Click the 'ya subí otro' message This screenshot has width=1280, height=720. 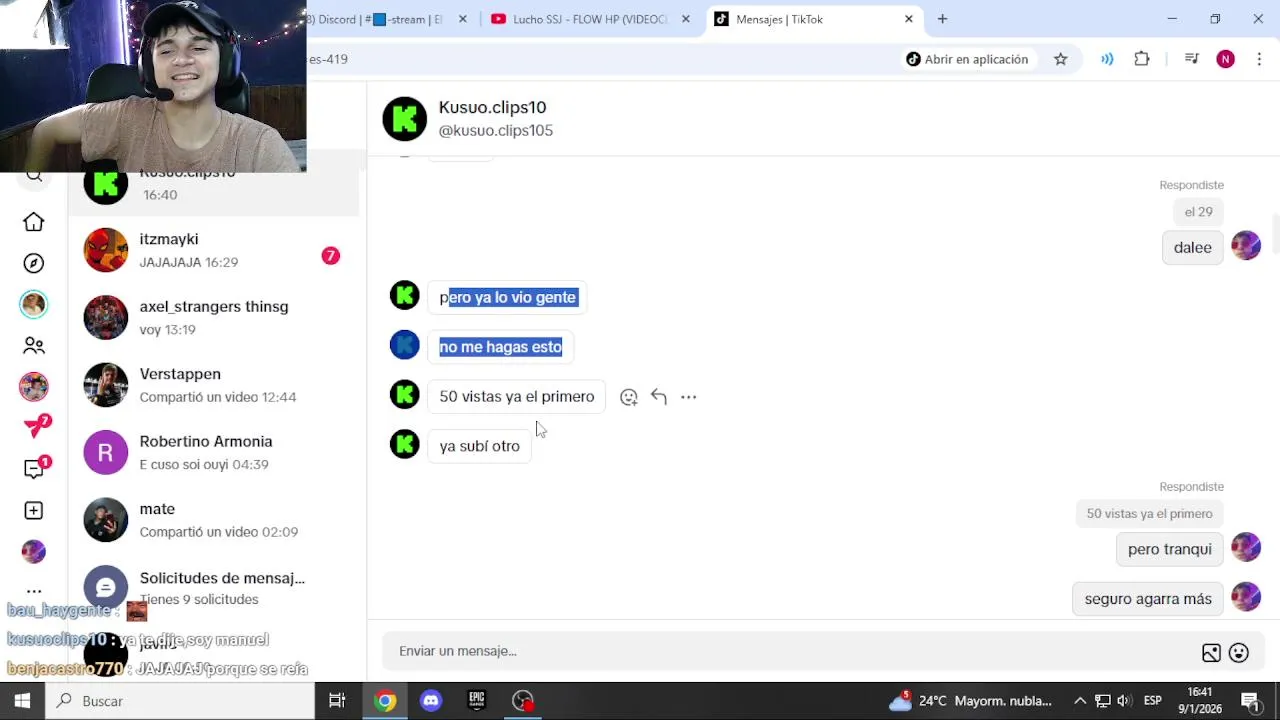tap(479, 446)
